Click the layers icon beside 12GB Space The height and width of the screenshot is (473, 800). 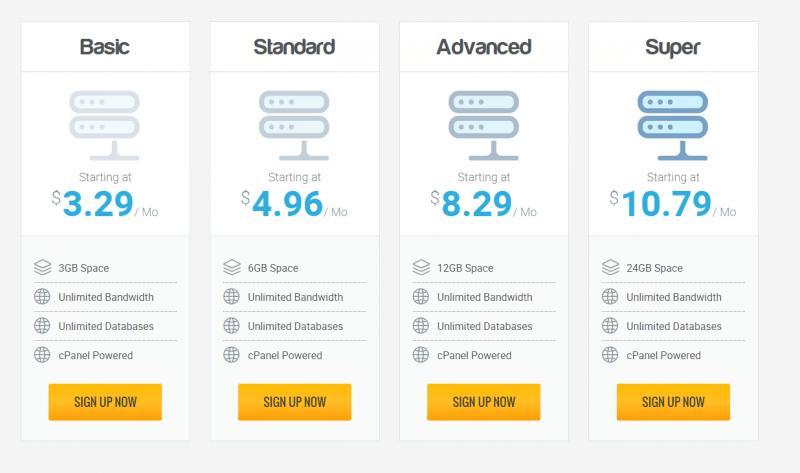point(421,267)
